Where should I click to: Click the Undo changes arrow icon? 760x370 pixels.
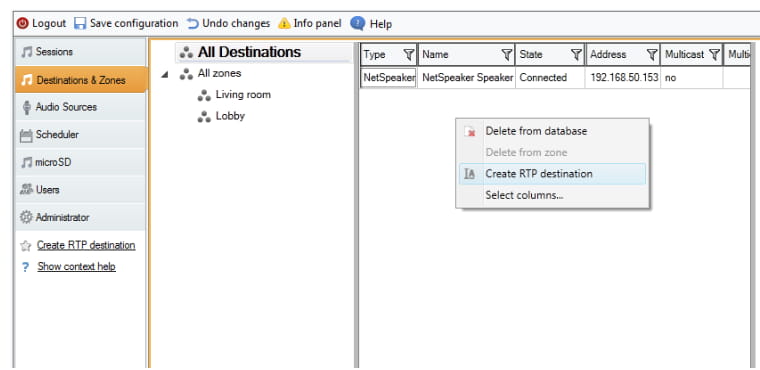point(193,23)
